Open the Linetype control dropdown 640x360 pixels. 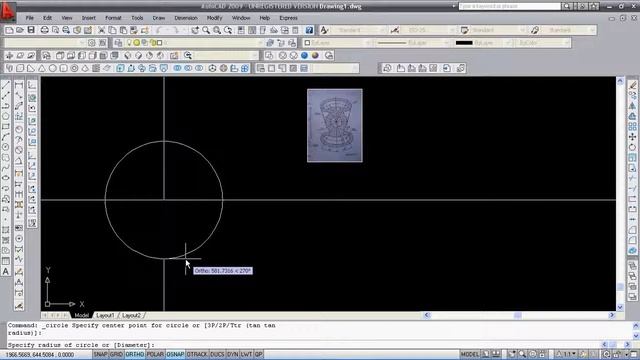point(412,43)
